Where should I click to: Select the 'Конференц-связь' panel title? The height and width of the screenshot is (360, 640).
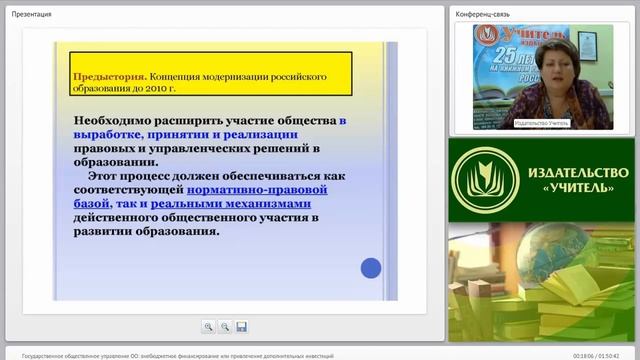pyautogui.click(x=482, y=14)
